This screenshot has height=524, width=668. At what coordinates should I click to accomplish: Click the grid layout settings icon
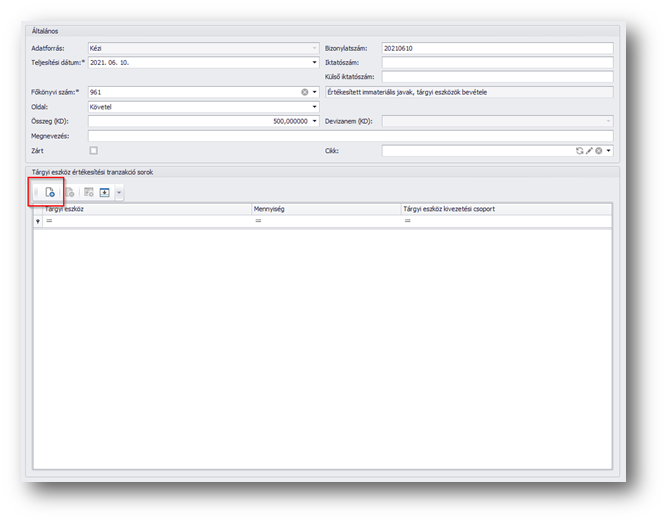pyautogui.click(x=89, y=191)
